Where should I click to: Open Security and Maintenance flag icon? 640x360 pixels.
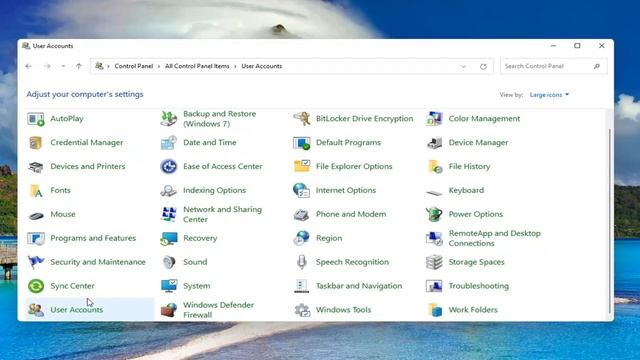pyautogui.click(x=36, y=262)
